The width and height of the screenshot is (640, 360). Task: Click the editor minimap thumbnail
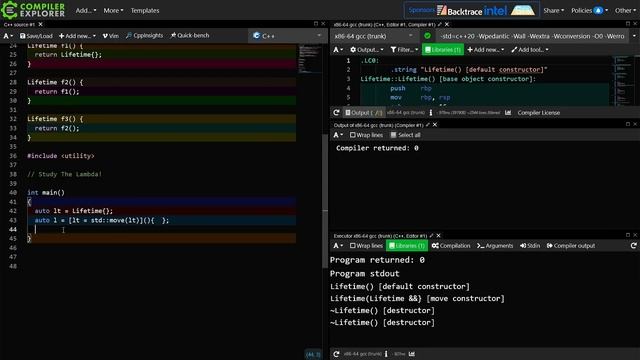click(309, 59)
